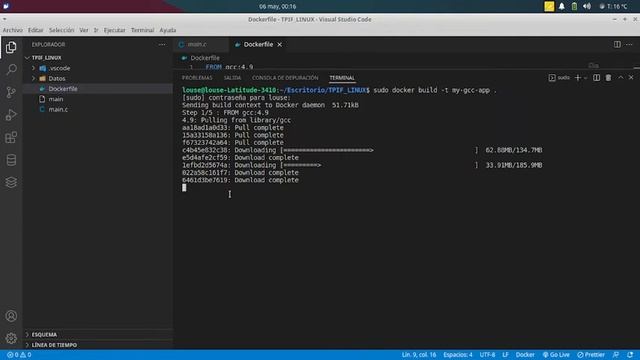Switch to the SALIDA panel tab
640x360 pixels.
tap(233, 78)
